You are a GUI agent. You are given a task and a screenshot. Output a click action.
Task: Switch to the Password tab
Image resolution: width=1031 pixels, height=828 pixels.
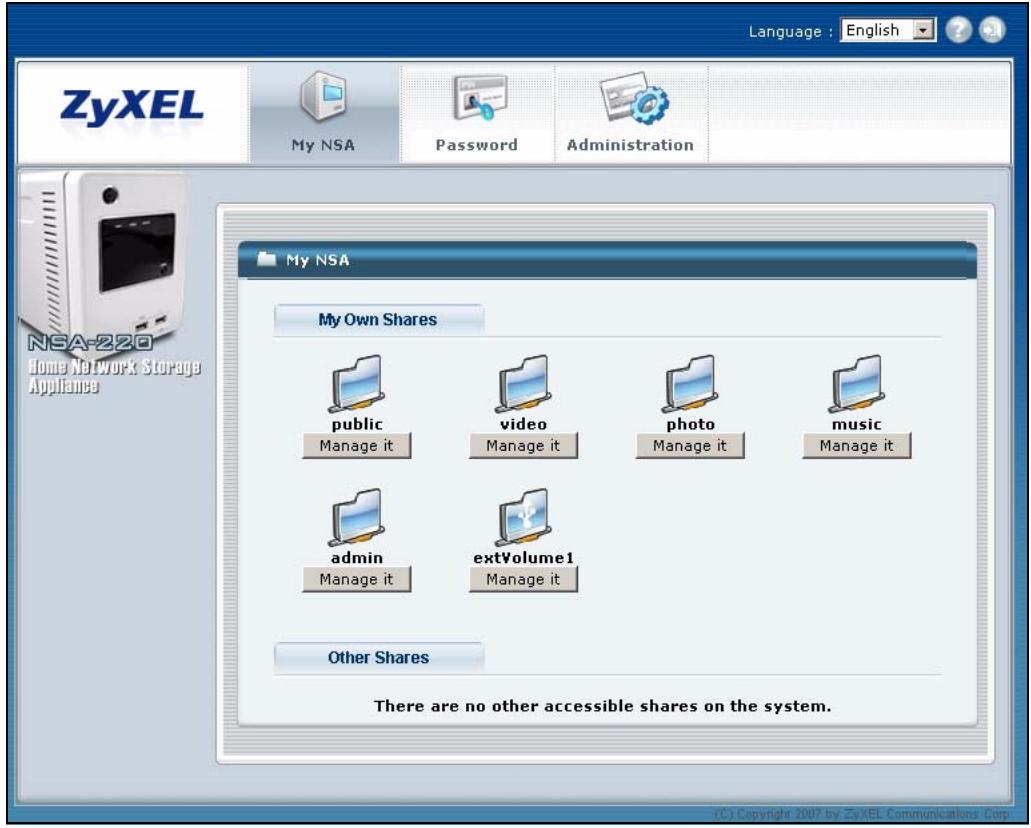pos(477,113)
